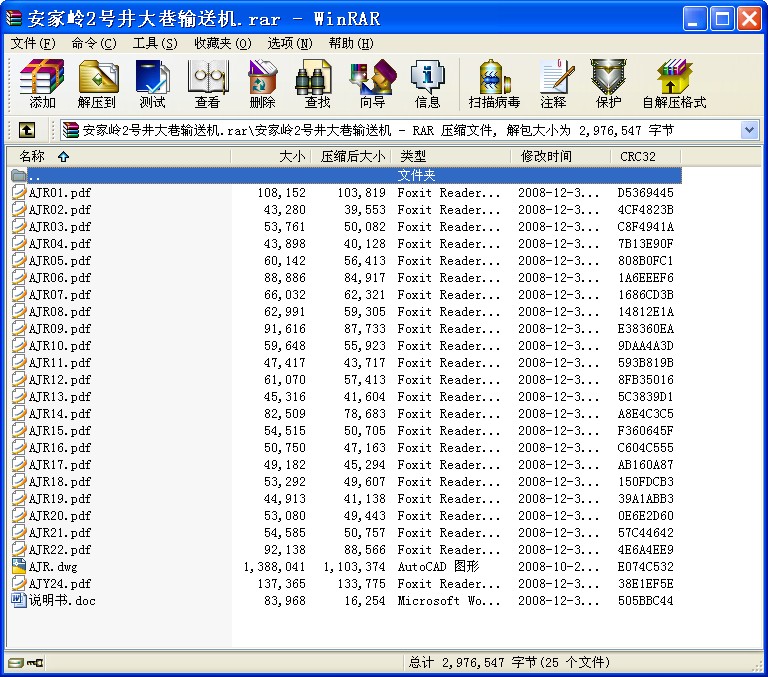Viewport: 768px width, 677px height.
Task: Select file name AJR07.pdf
Action: click(x=60, y=294)
